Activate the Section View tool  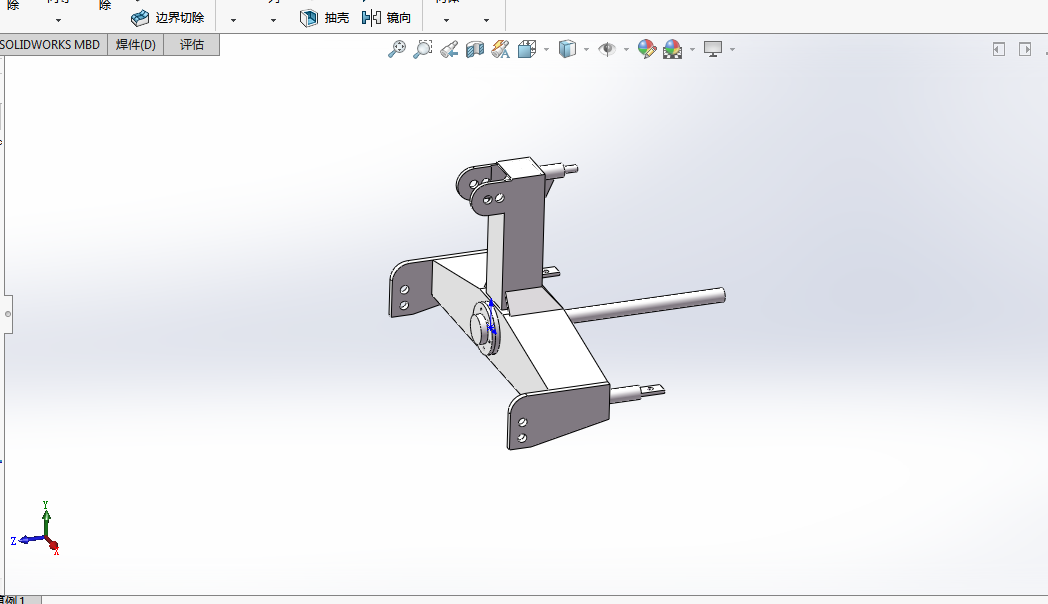click(475, 49)
